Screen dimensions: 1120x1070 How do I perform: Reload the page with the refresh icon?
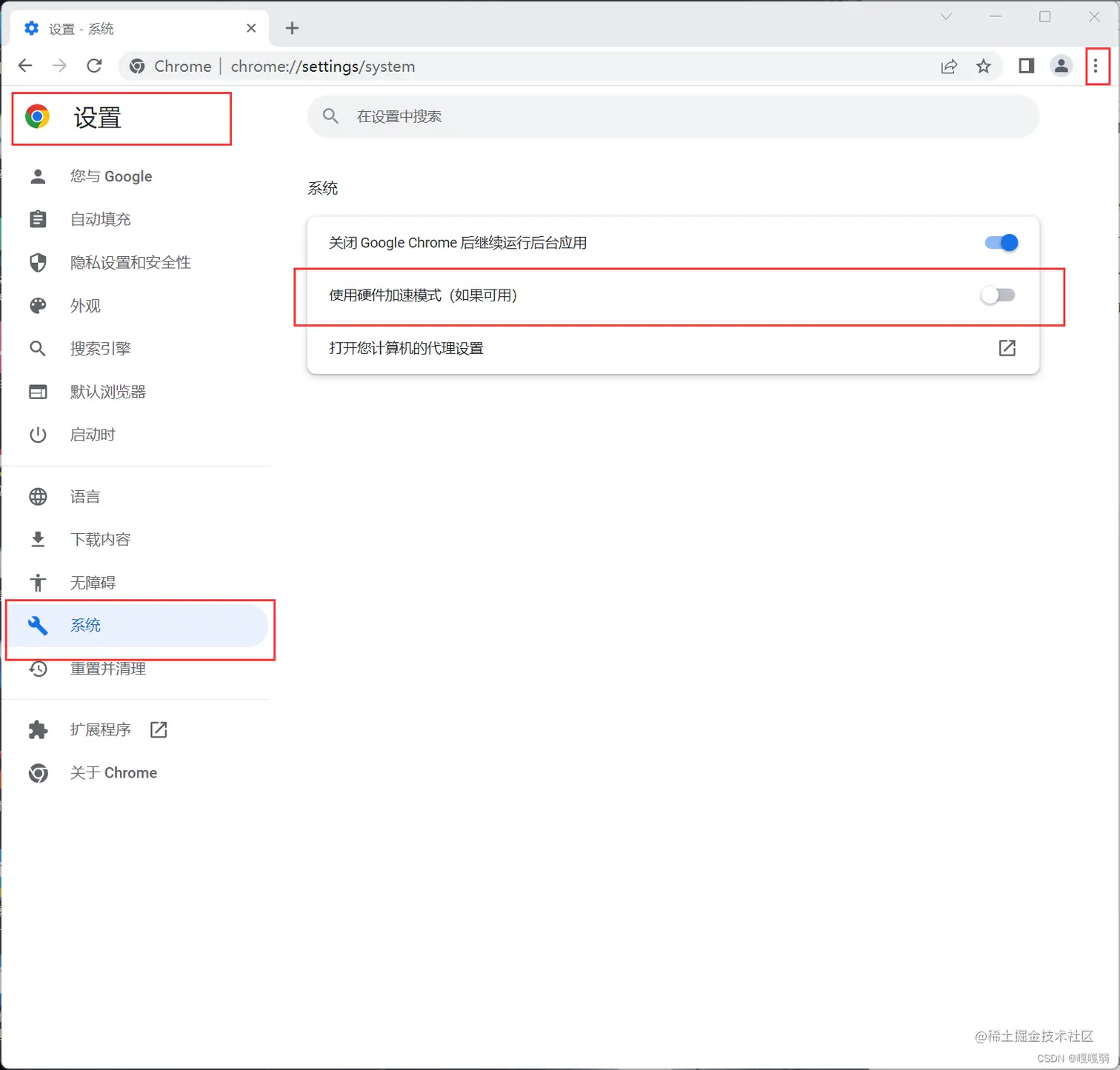point(94,66)
